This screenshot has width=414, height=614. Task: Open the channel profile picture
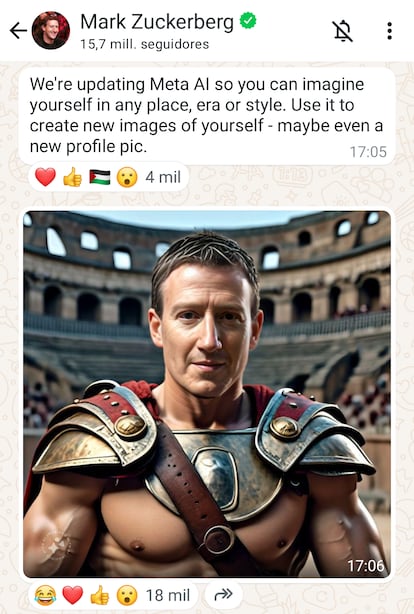coord(51,30)
